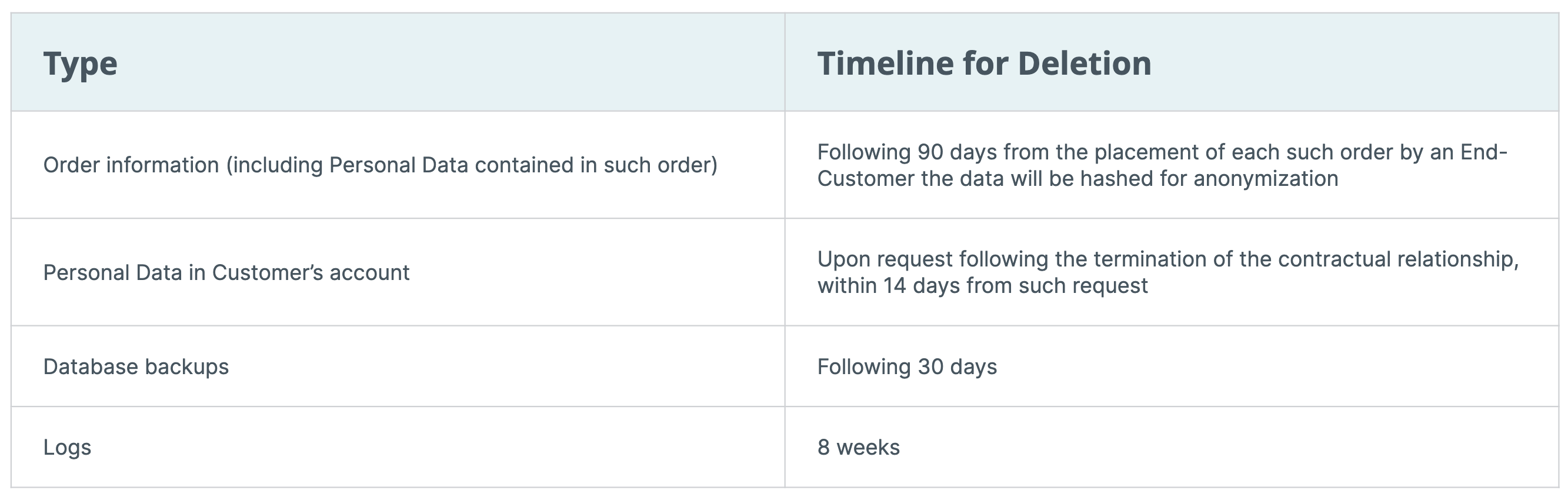Select the 'Logs' row label

67,448
